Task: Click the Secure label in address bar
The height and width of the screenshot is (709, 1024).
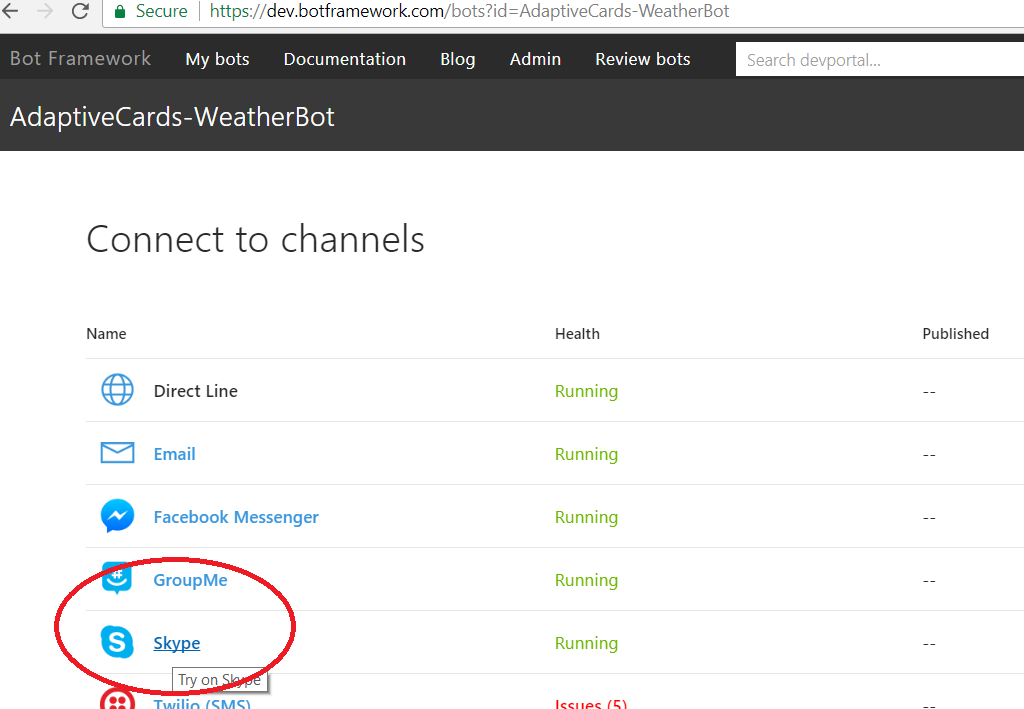Action: (161, 11)
